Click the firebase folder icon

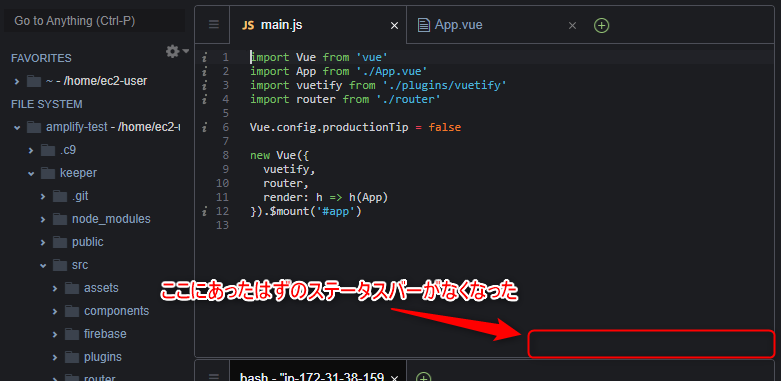point(72,334)
